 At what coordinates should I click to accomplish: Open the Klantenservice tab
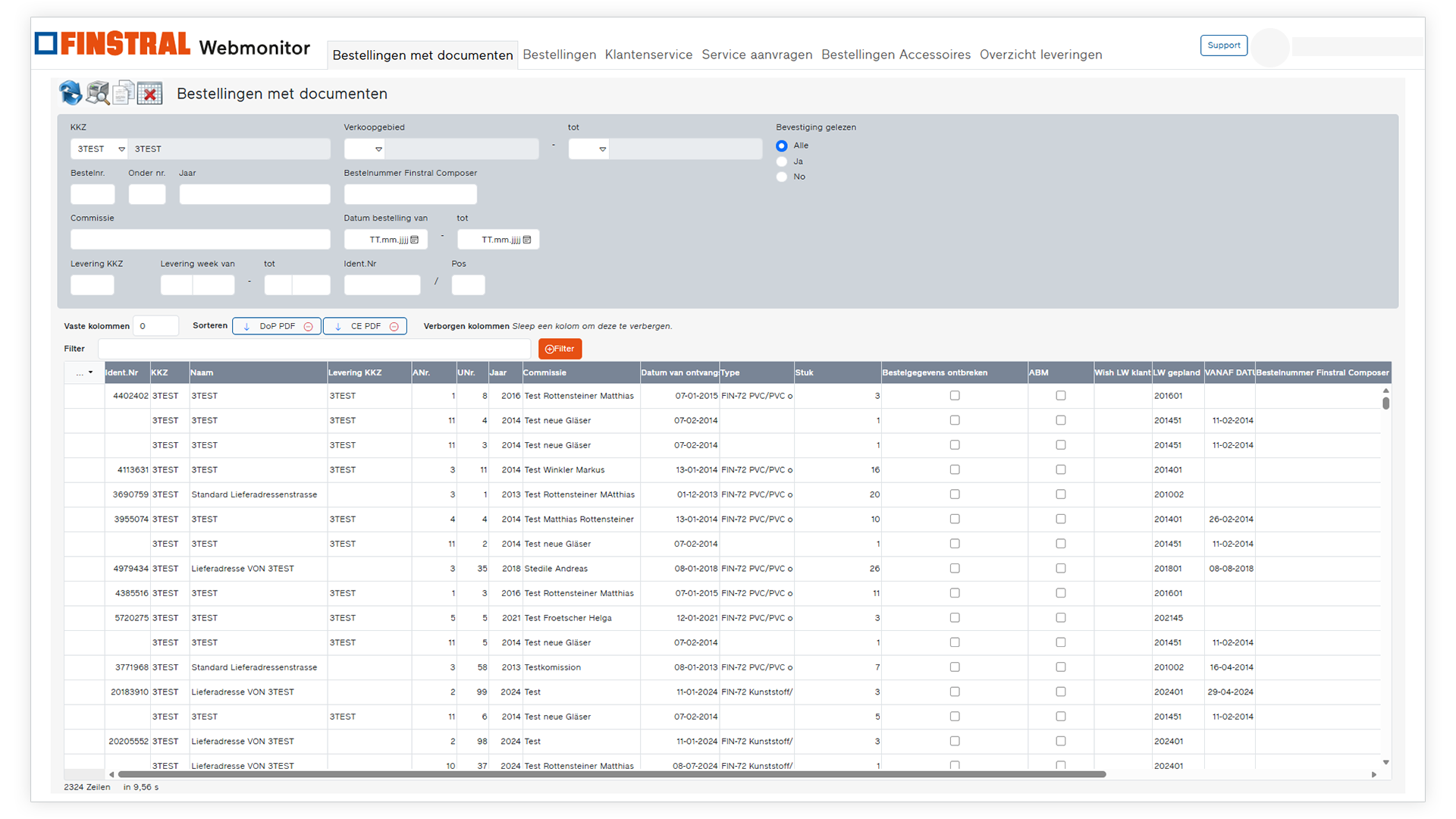[648, 55]
